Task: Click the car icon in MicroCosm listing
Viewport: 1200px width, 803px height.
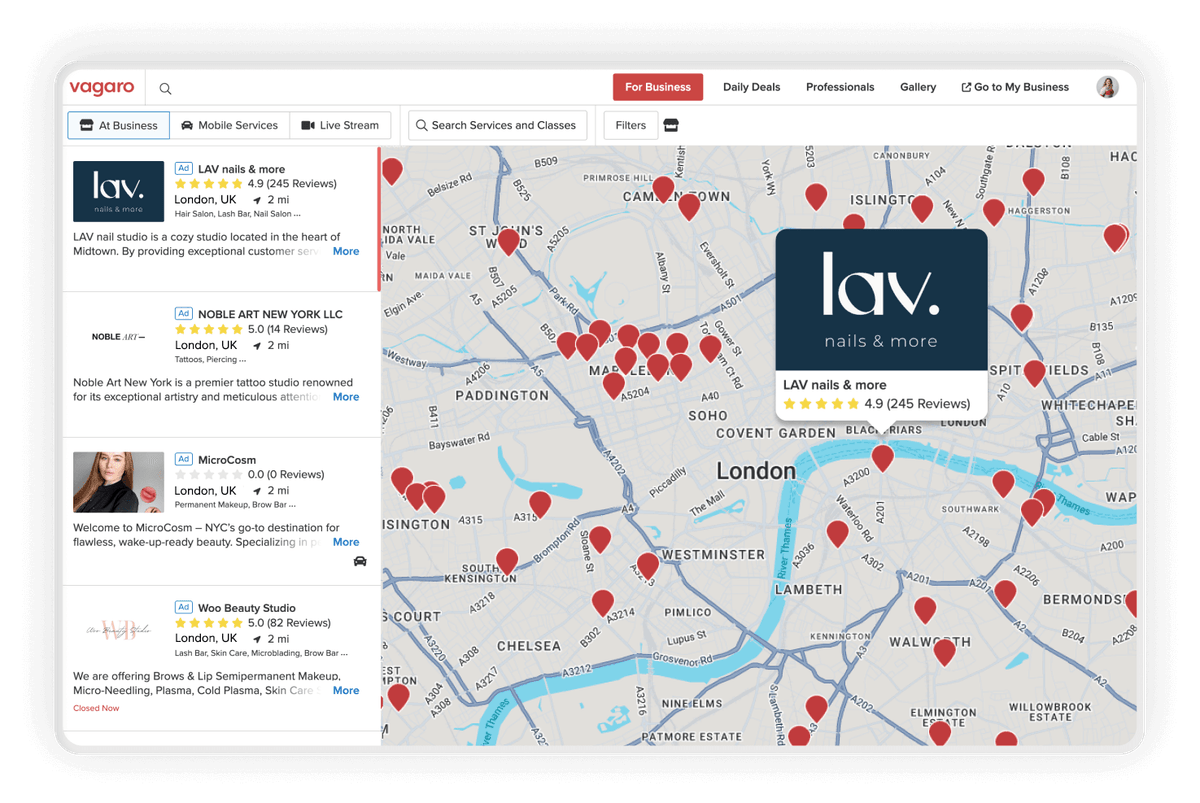Action: pos(360,561)
